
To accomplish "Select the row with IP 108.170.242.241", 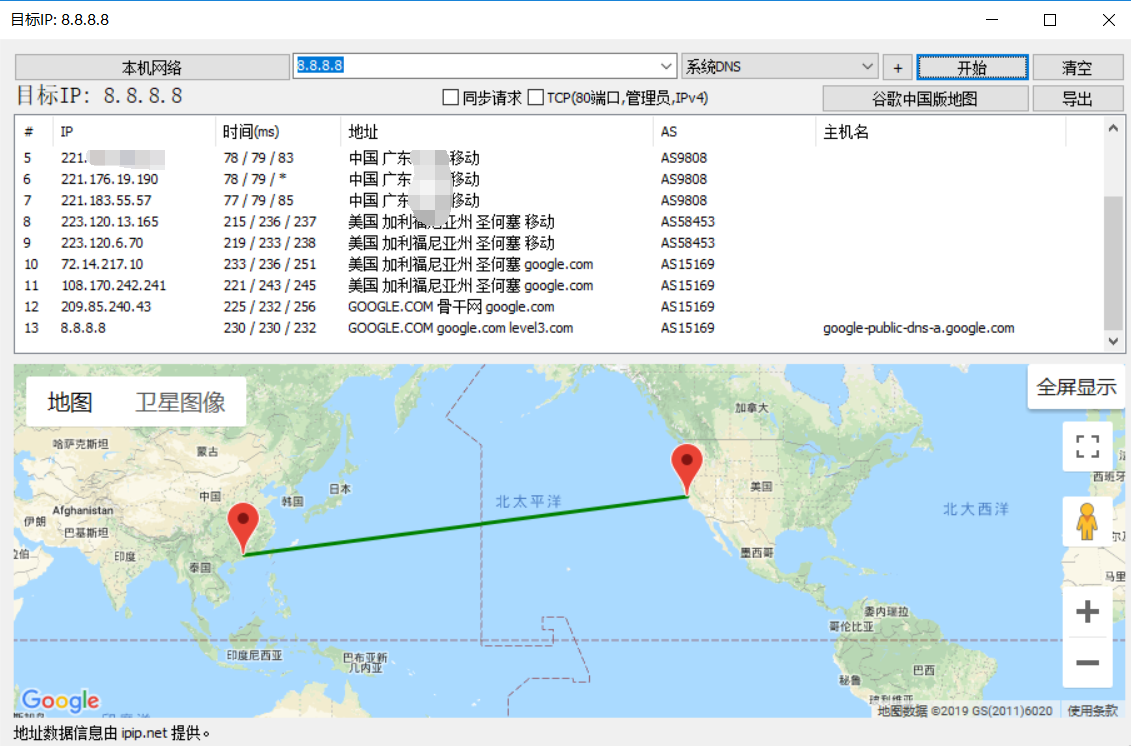I will point(559,285).
